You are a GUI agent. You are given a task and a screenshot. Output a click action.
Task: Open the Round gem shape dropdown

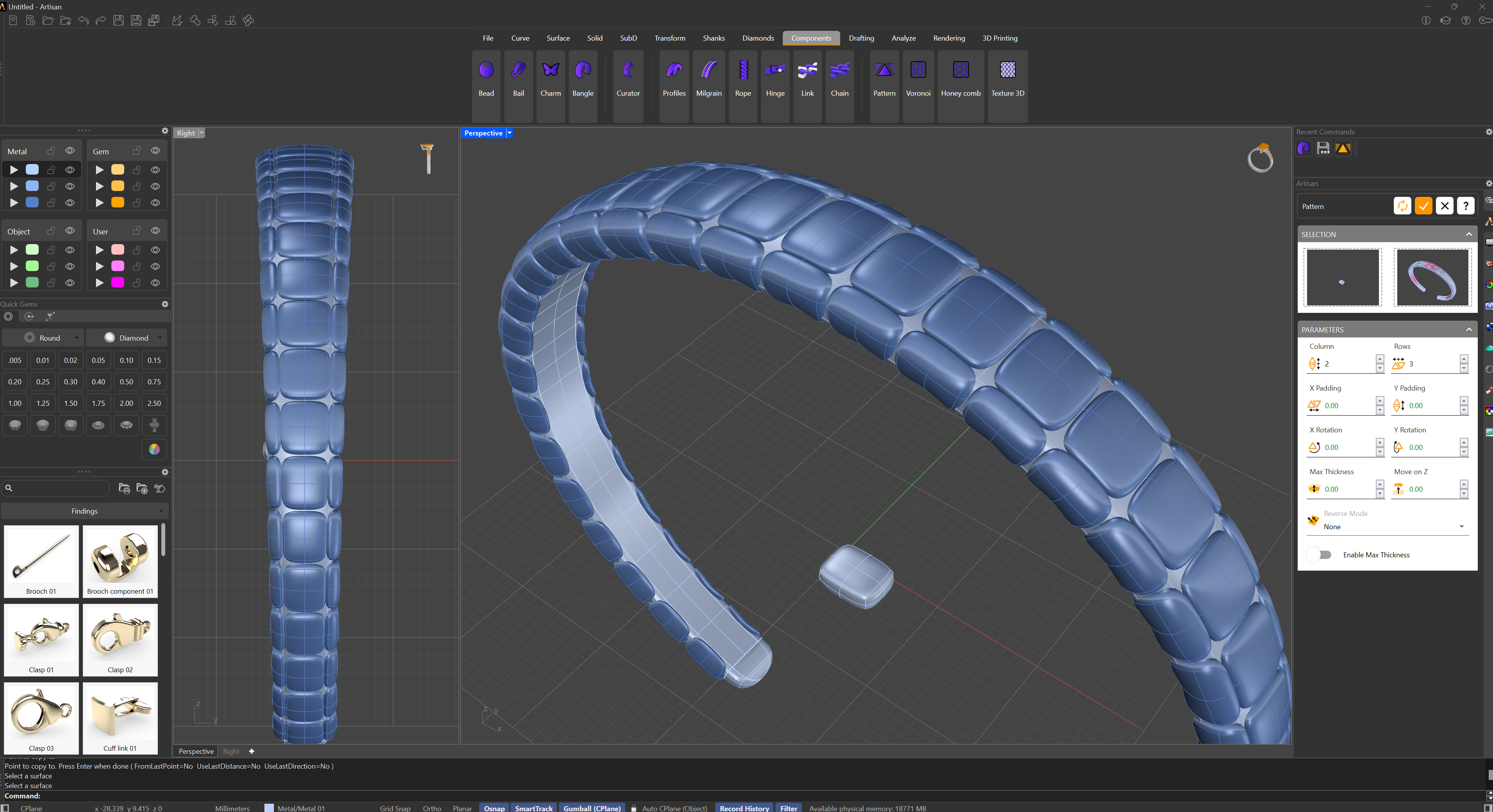tap(43, 338)
